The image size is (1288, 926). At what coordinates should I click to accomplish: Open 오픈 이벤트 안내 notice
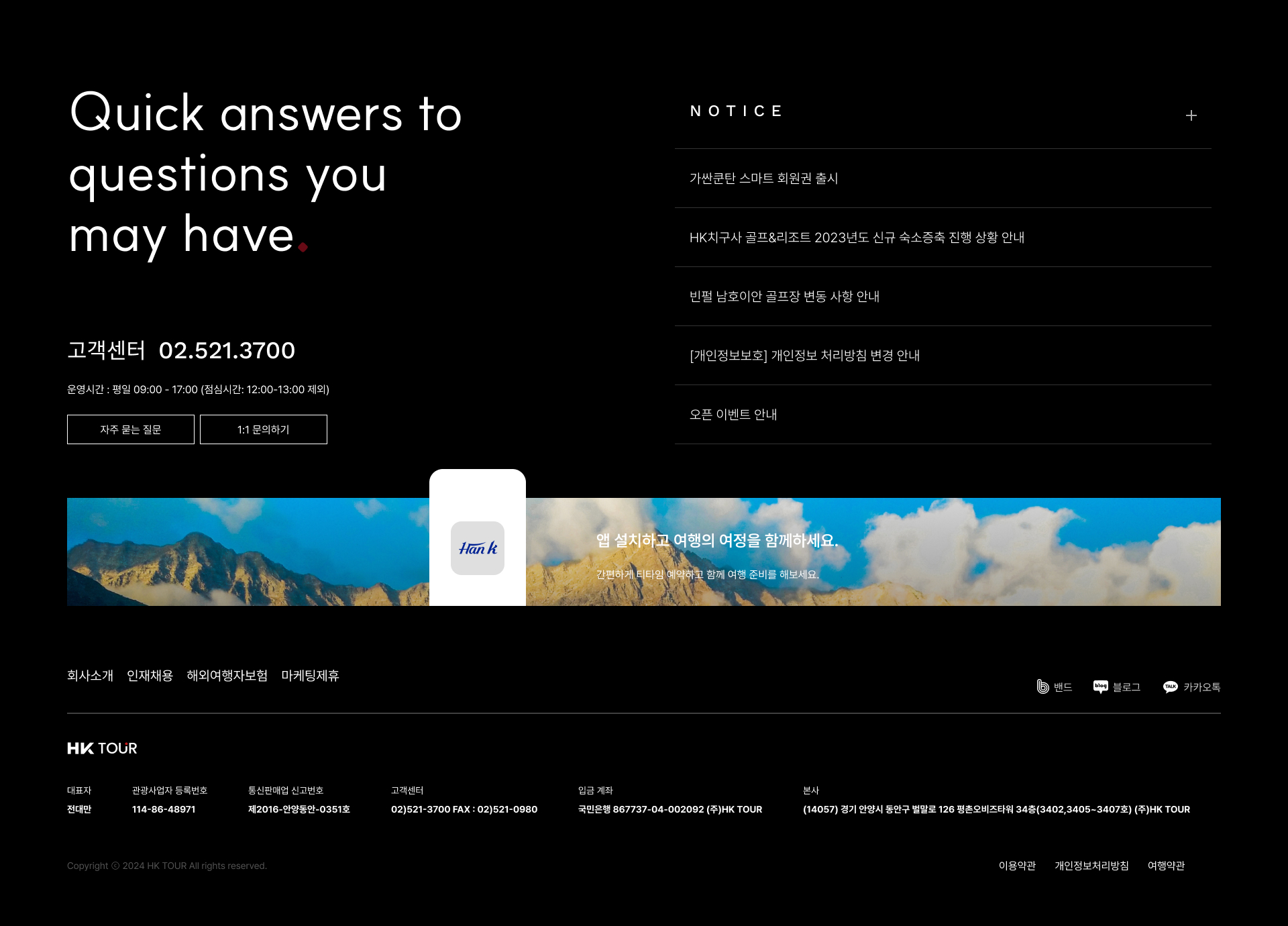click(733, 415)
